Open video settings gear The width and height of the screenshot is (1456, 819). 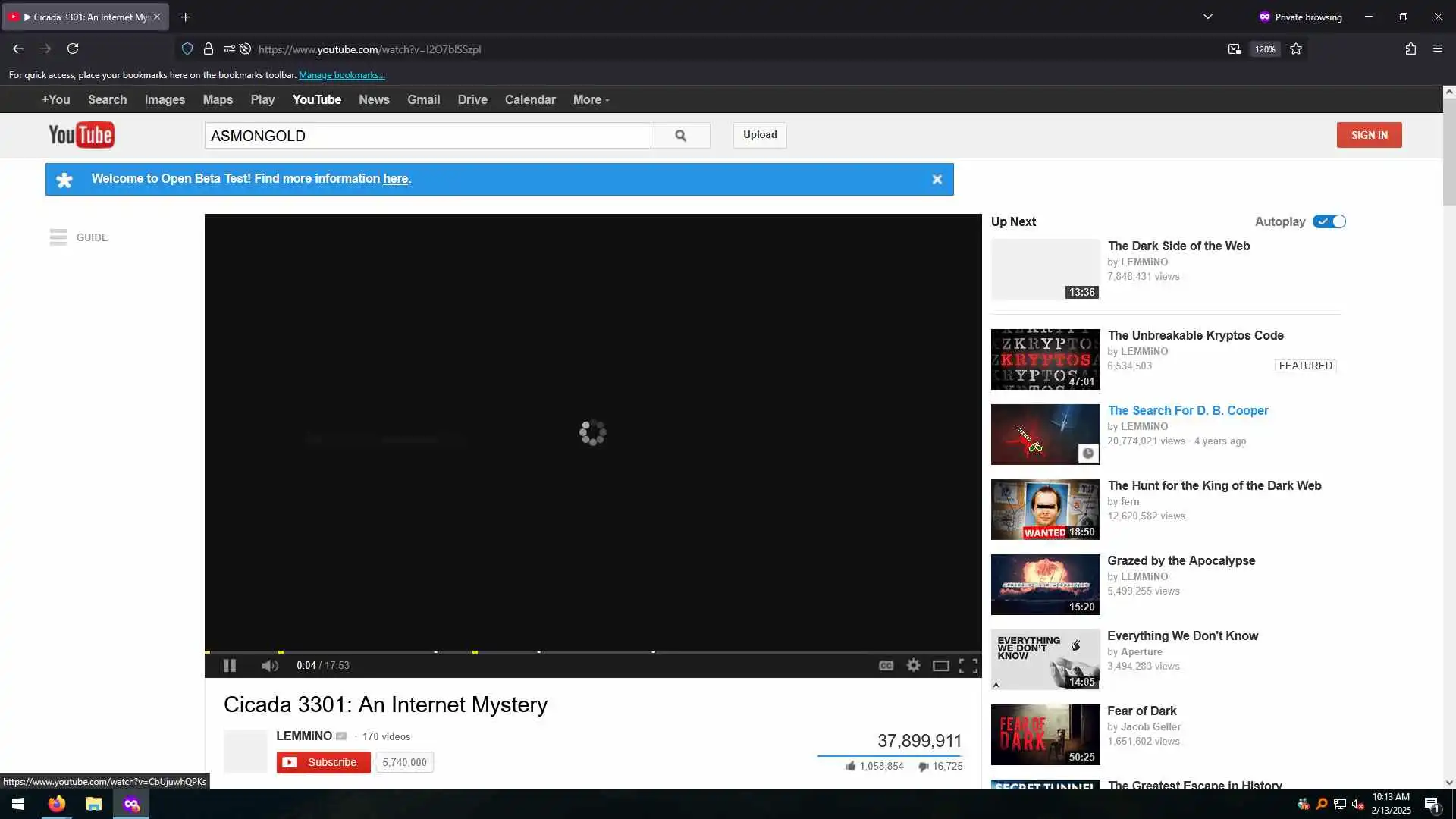913,665
